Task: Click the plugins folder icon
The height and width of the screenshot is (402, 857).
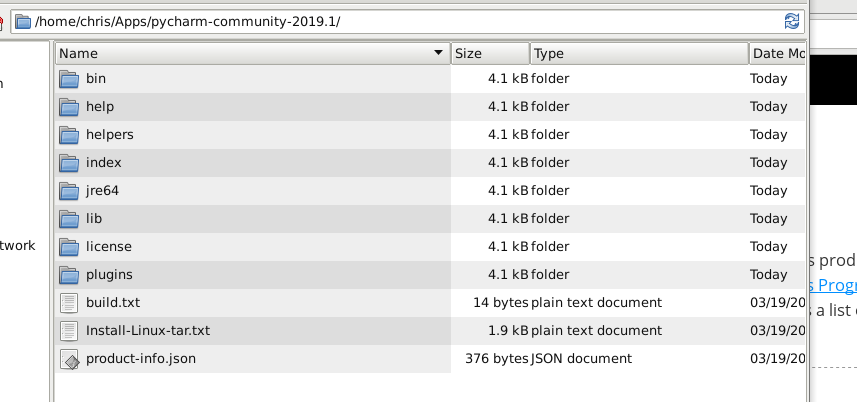Action: 69,275
